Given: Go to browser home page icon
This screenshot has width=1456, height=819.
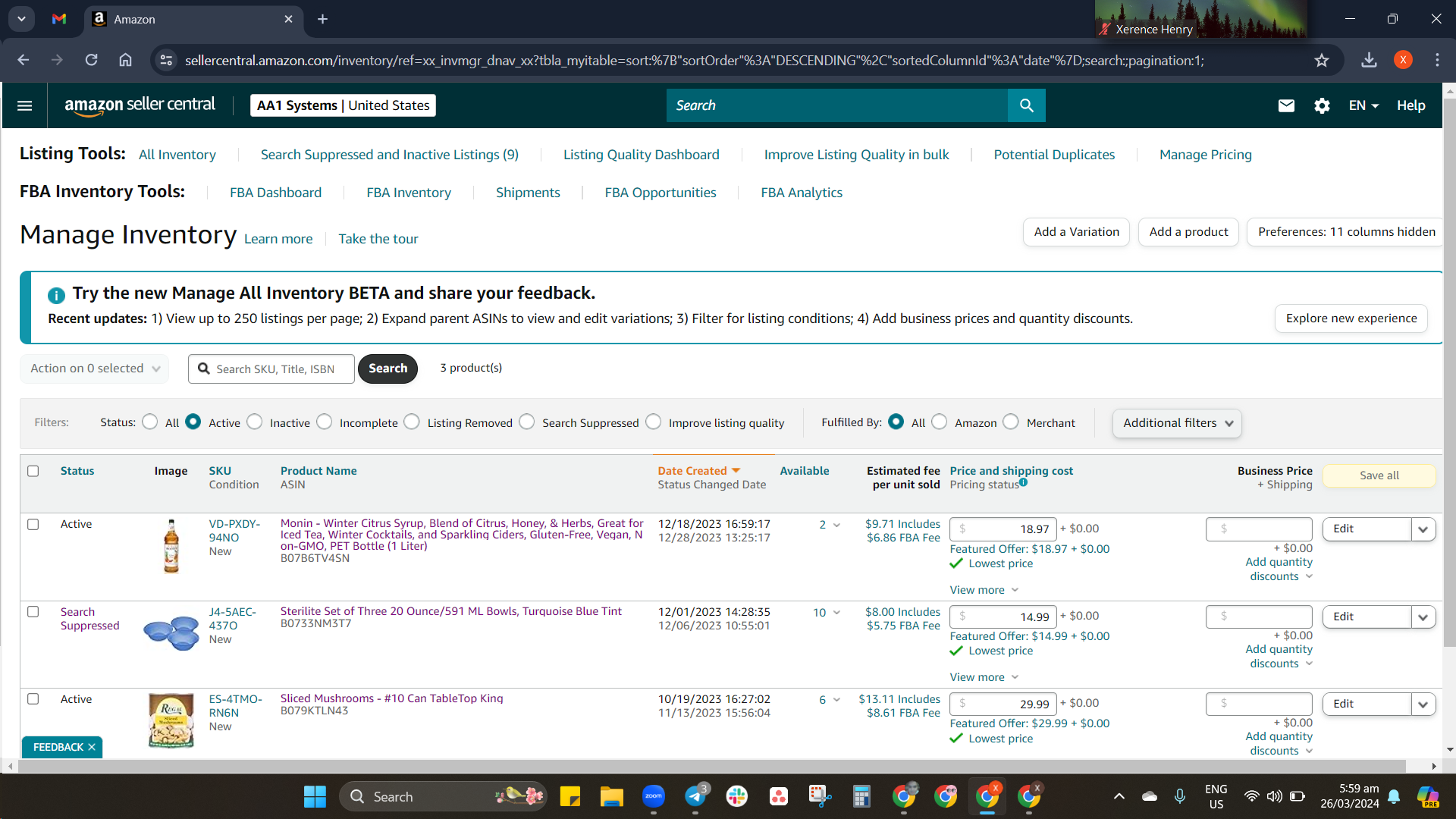Looking at the screenshot, I should pyautogui.click(x=125, y=60).
